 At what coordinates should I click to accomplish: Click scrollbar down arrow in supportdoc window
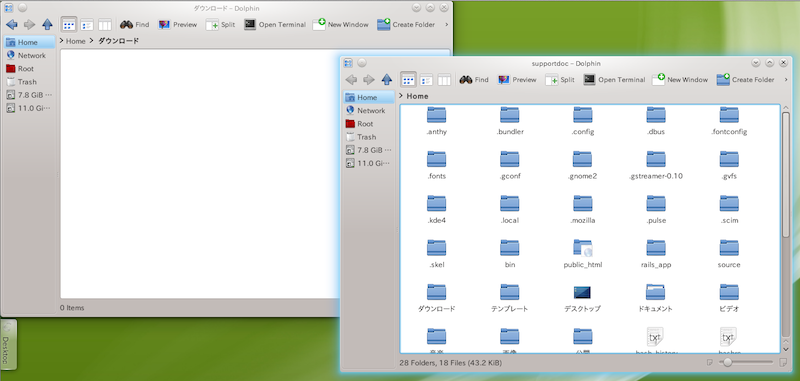[x=786, y=349]
